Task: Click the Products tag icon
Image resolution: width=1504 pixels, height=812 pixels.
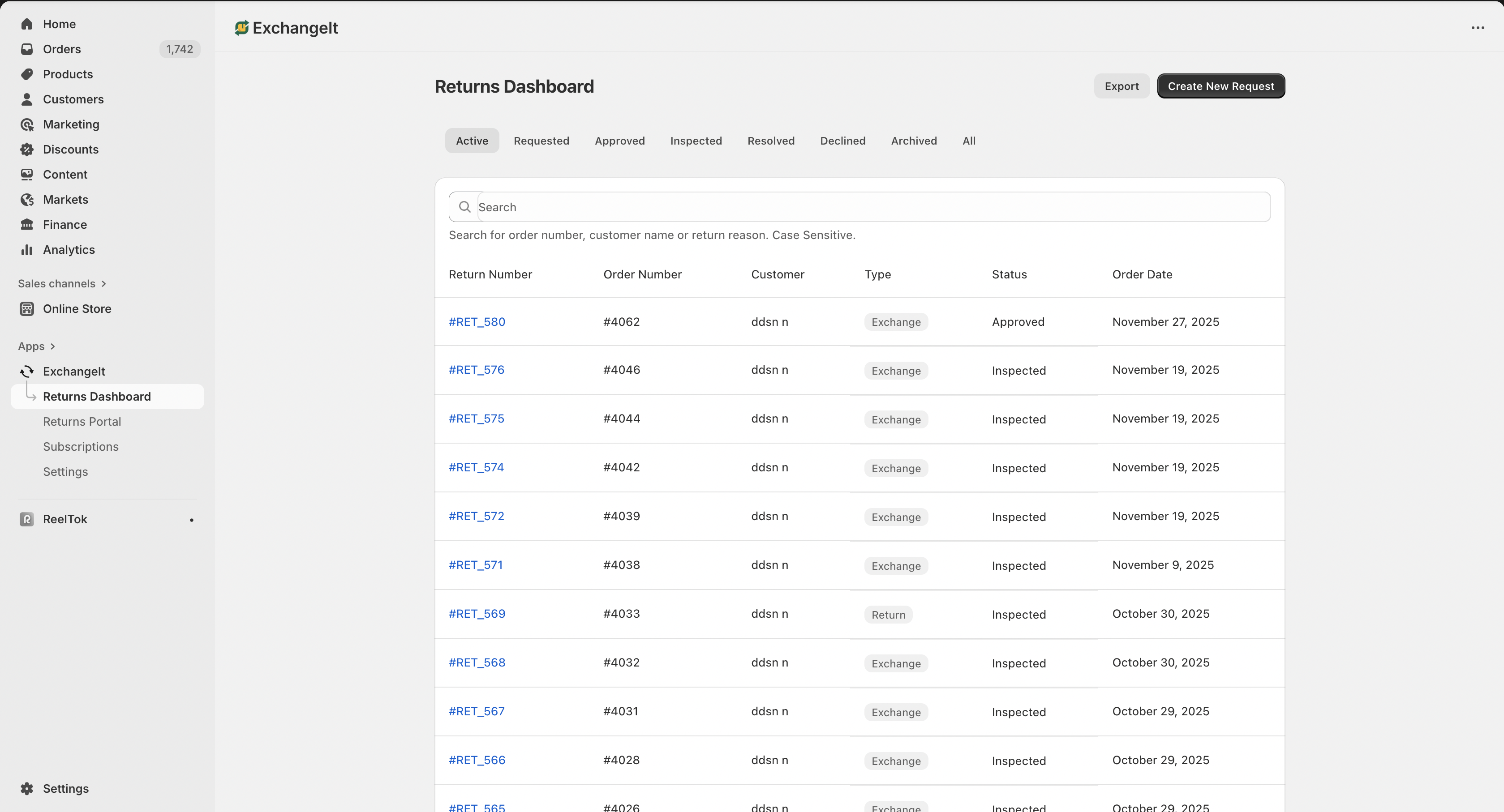Action: click(x=27, y=74)
